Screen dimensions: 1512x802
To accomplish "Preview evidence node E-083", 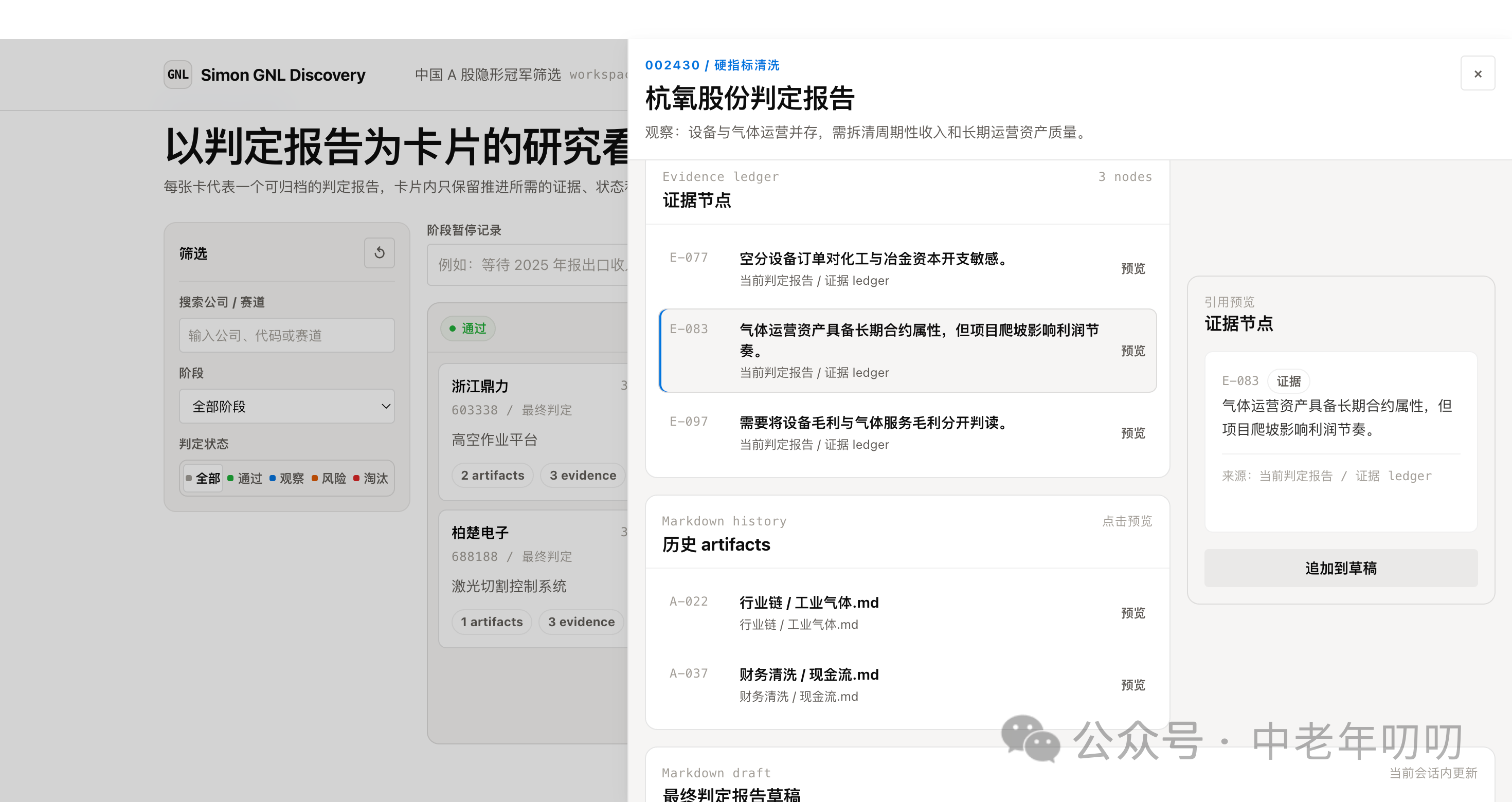I will (x=1133, y=351).
